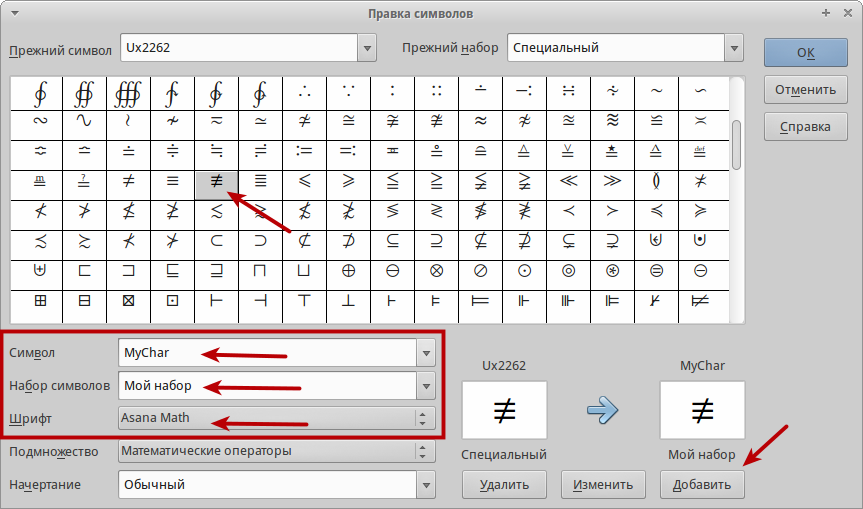Select the squared plus ⊞ symbol
This screenshot has width=863, height=509.
(40, 301)
